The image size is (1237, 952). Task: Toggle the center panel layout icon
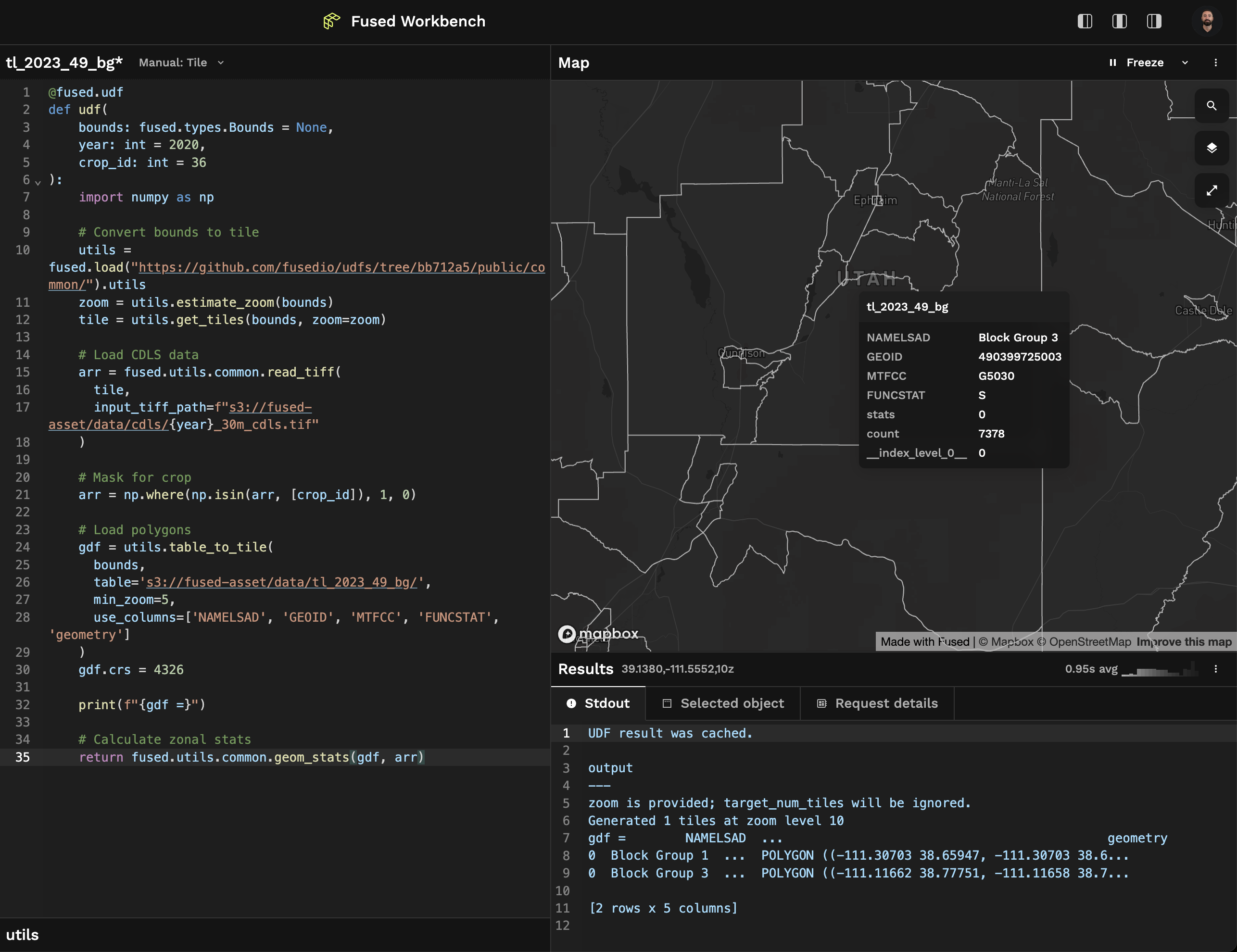click(x=1119, y=22)
